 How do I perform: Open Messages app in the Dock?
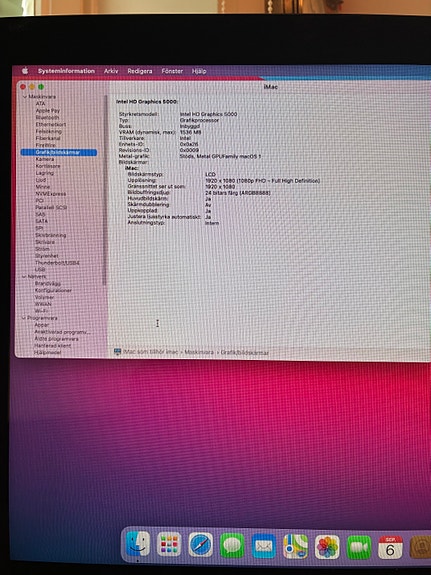(x=232, y=546)
